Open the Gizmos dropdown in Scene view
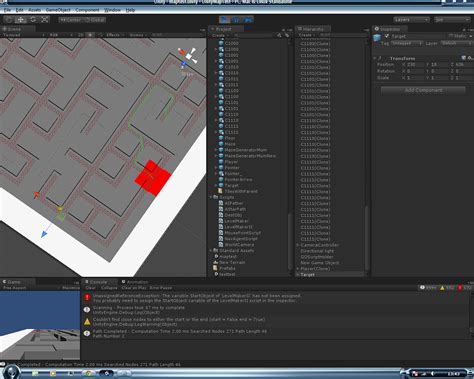474x379 pixels. (x=138, y=35)
